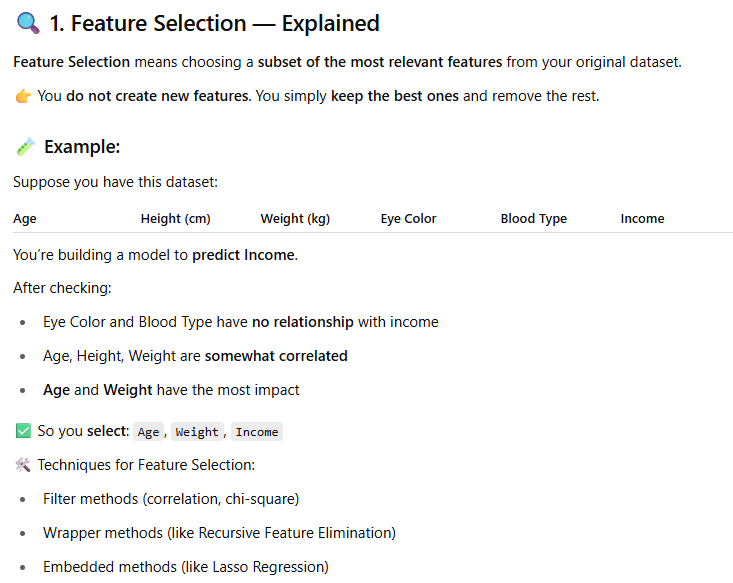
Task: Click the bold 'somewhat correlated' text
Action: 276,356
